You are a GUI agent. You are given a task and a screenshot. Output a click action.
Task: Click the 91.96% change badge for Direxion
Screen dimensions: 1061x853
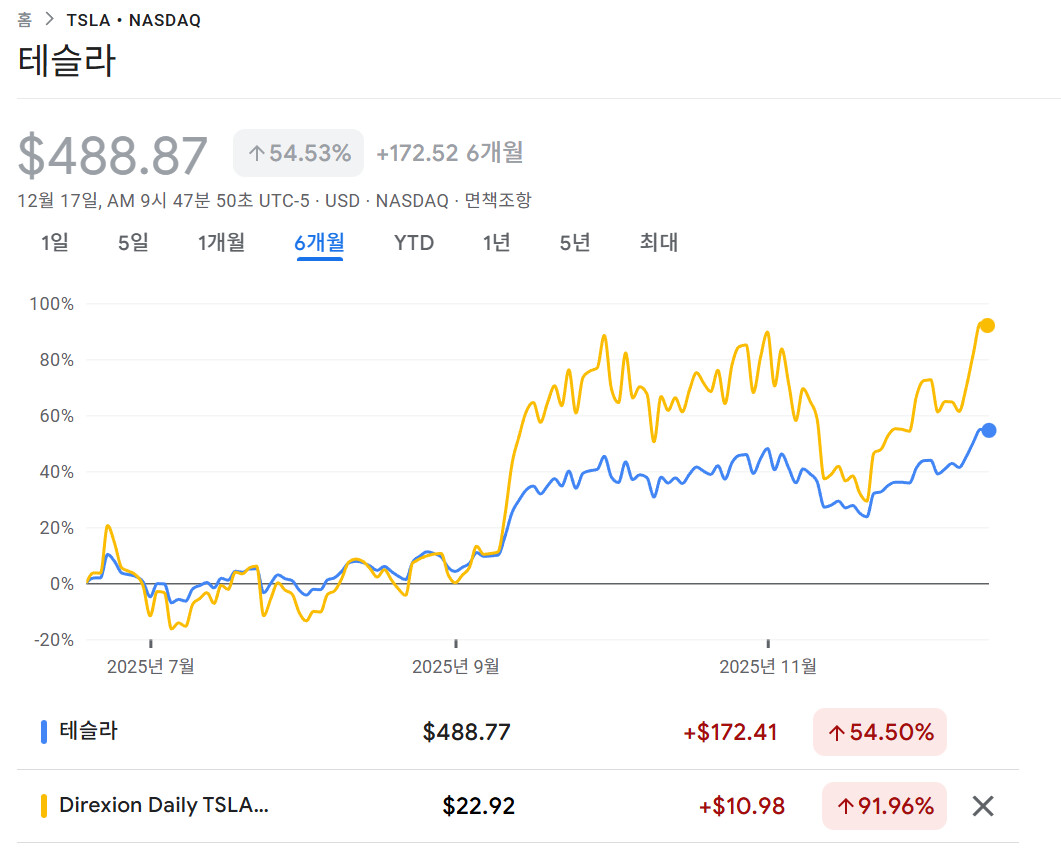tap(884, 806)
